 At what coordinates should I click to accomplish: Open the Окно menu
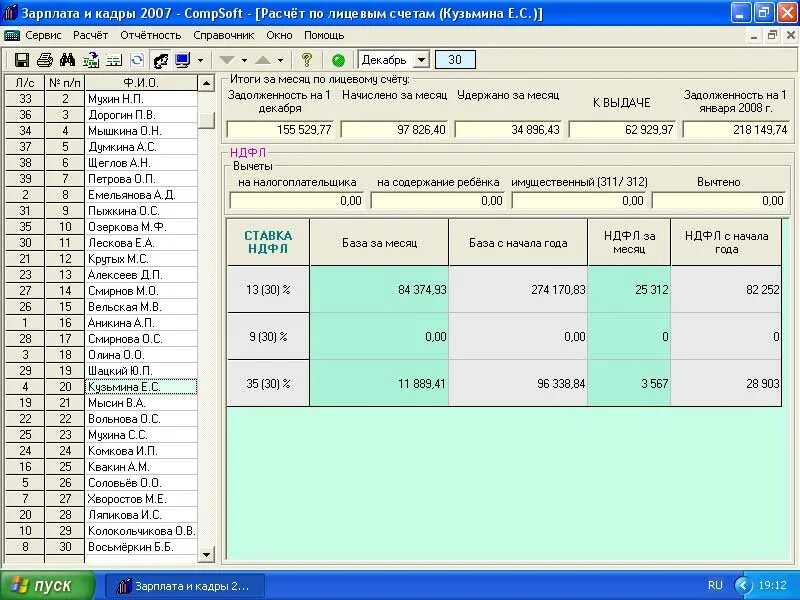pyautogui.click(x=279, y=35)
